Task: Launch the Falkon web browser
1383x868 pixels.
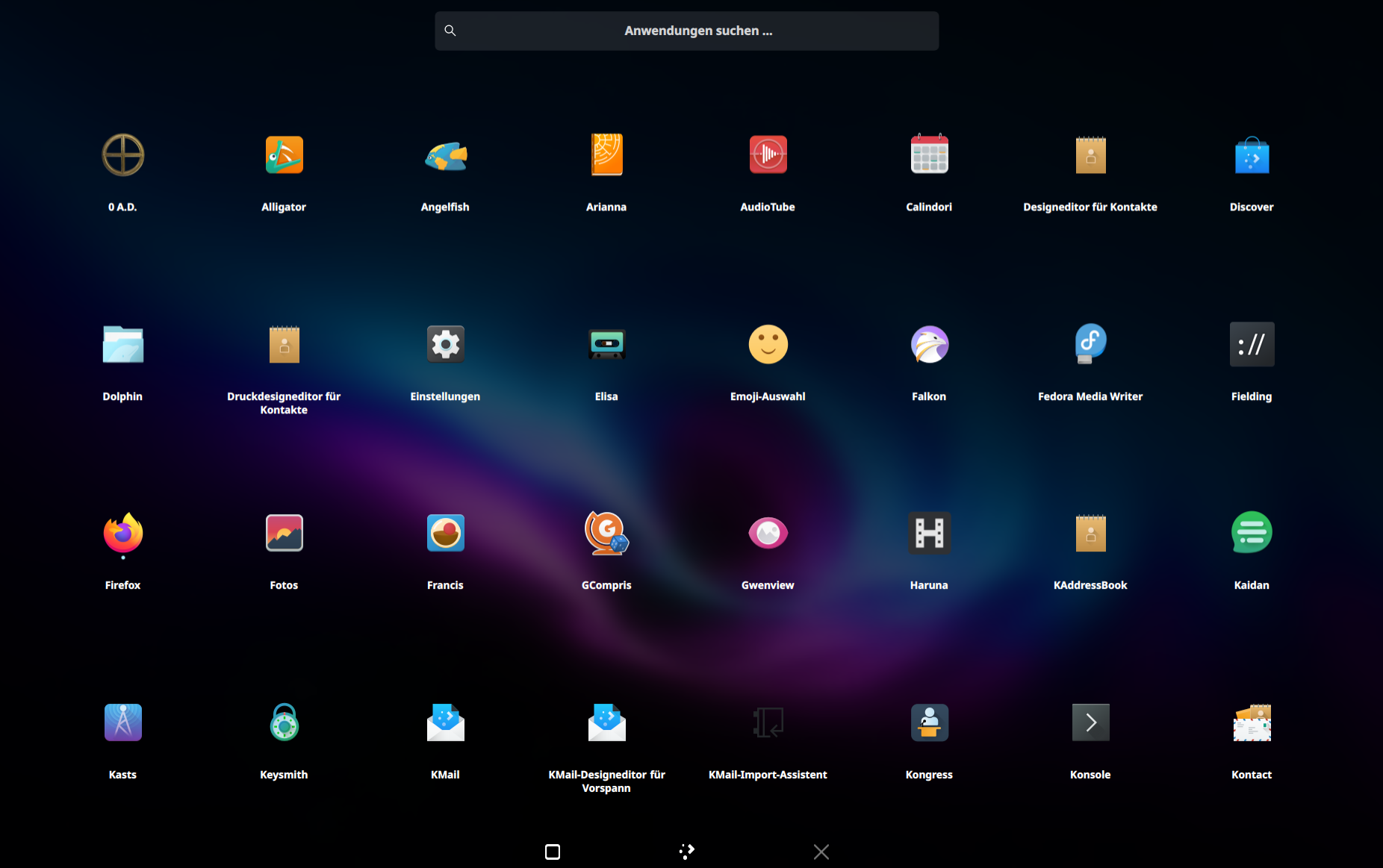Action: point(930,344)
